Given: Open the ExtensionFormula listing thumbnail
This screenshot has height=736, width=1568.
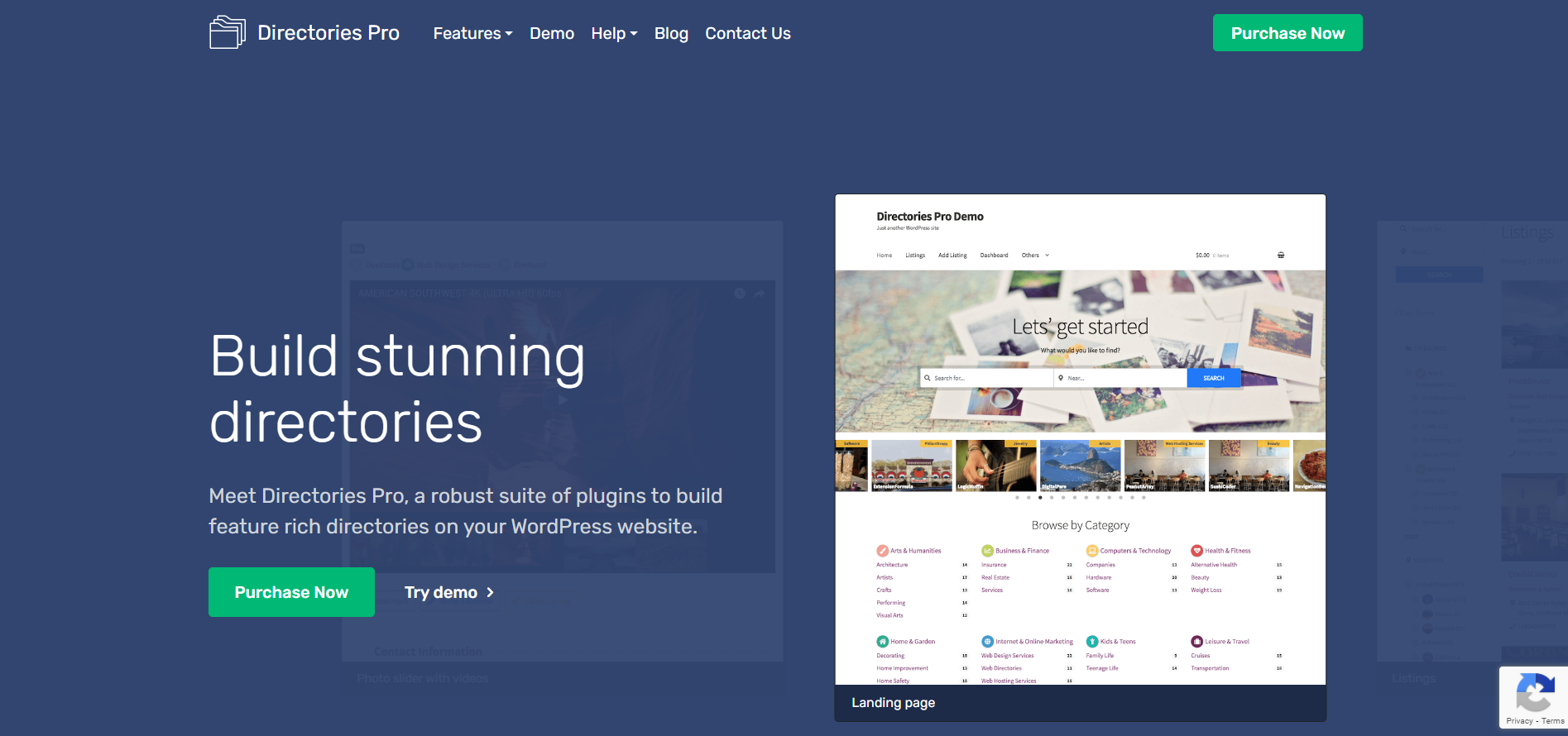Looking at the screenshot, I should (912, 466).
